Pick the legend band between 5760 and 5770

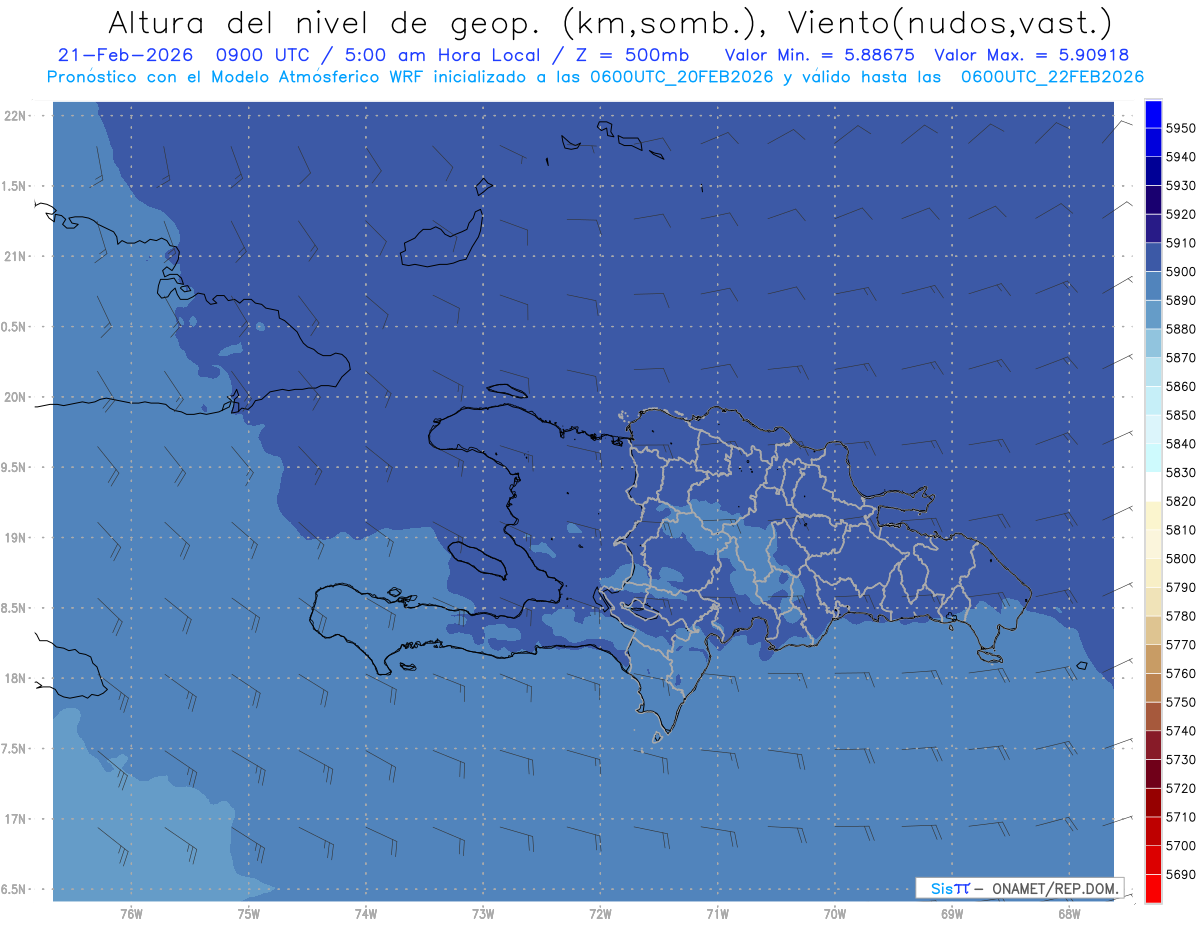click(1153, 658)
